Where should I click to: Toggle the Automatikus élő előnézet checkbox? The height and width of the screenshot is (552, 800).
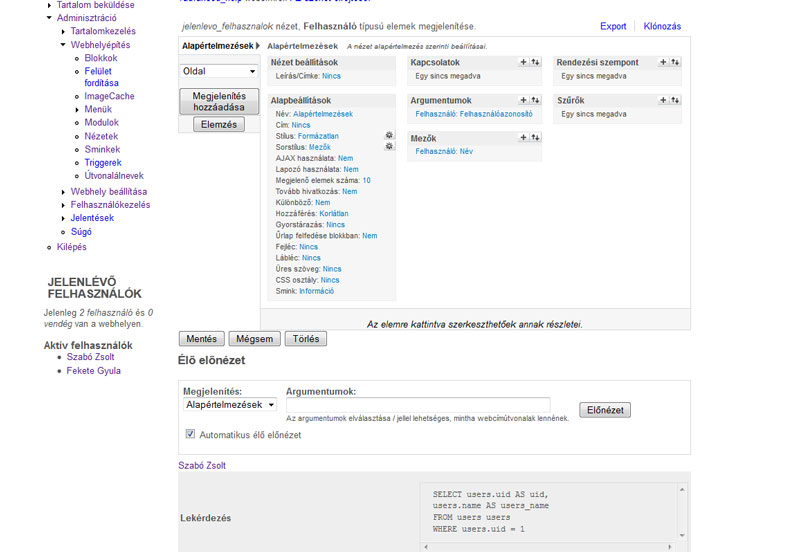pos(191,435)
